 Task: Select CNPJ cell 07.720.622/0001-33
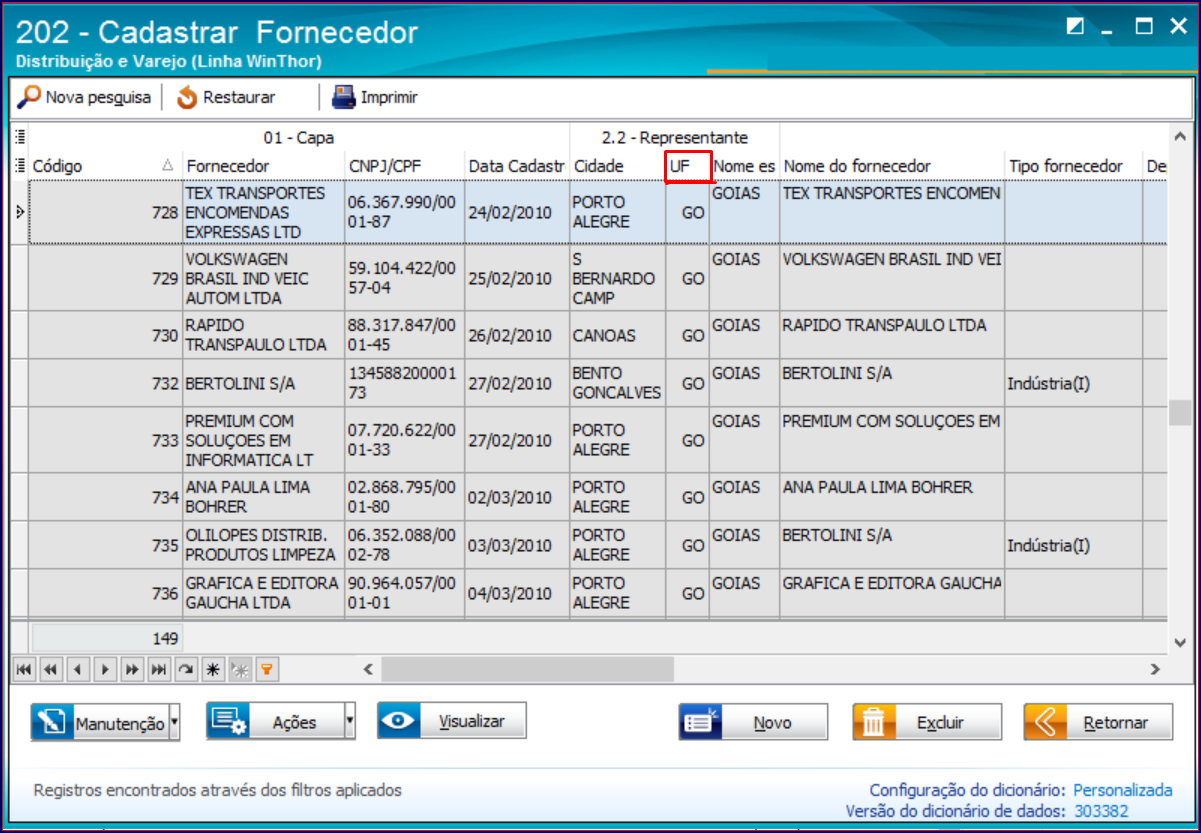pos(405,440)
